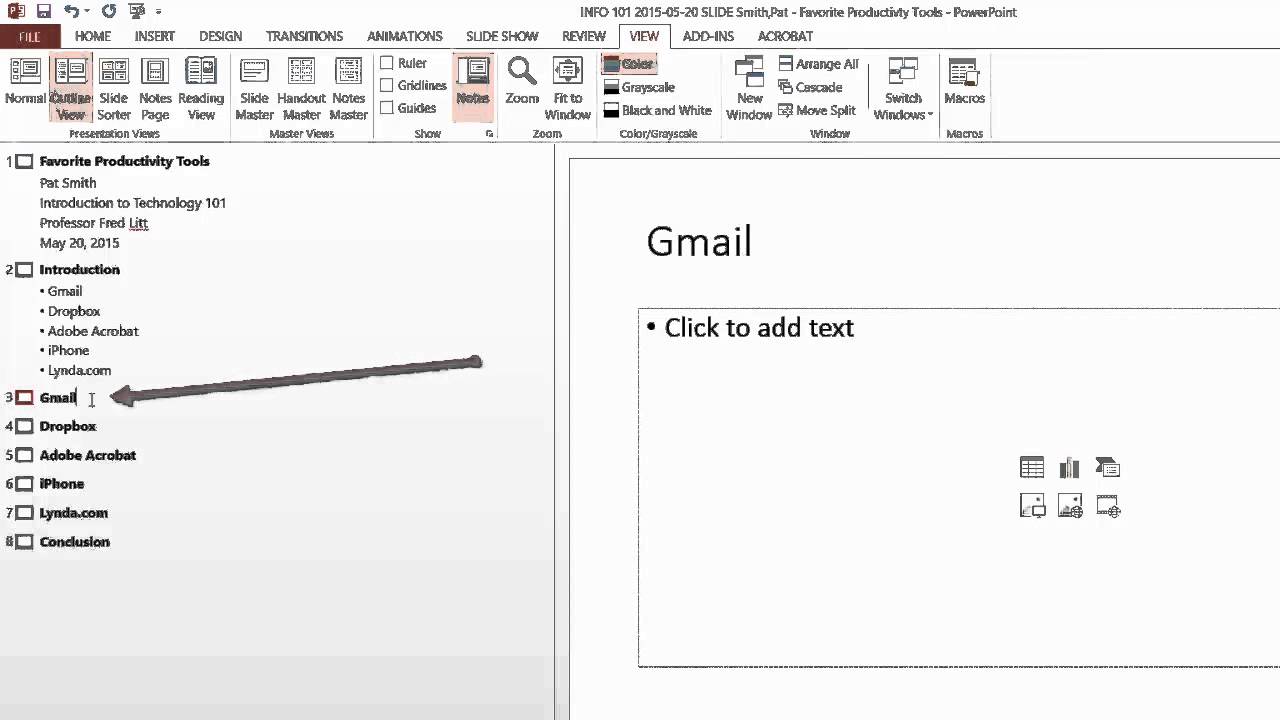Select Black and White mode
1280x720 pixels.
(657, 110)
